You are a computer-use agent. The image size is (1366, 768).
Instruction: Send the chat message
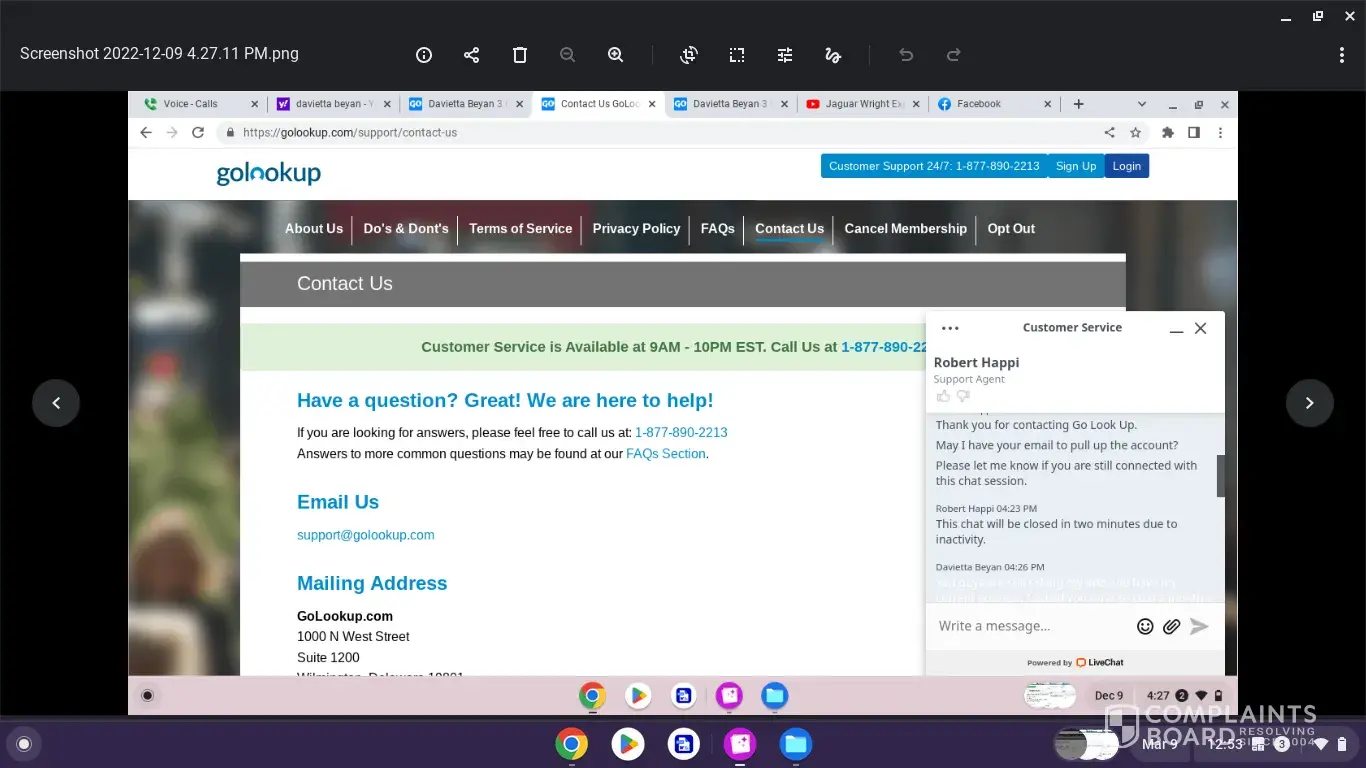pyautogui.click(x=1199, y=626)
